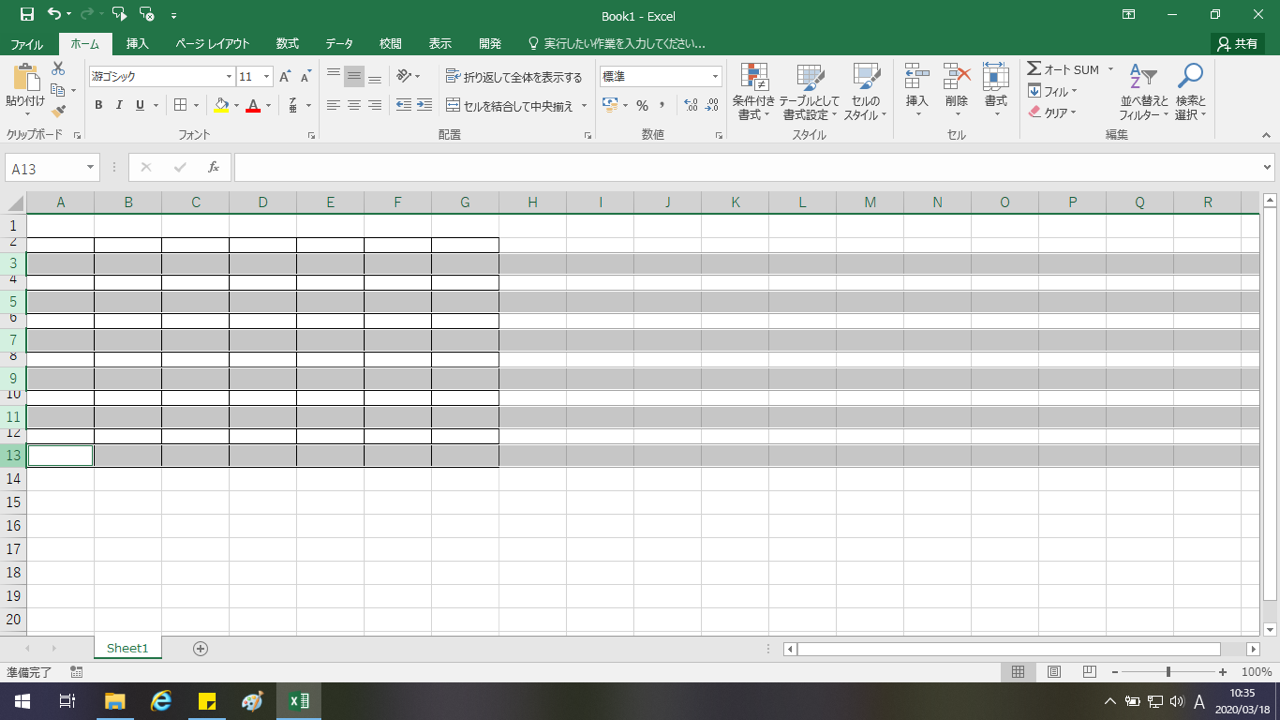Toggle center horizontal alignment
This screenshot has height=720, width=1280.
[x=354, y=105]
